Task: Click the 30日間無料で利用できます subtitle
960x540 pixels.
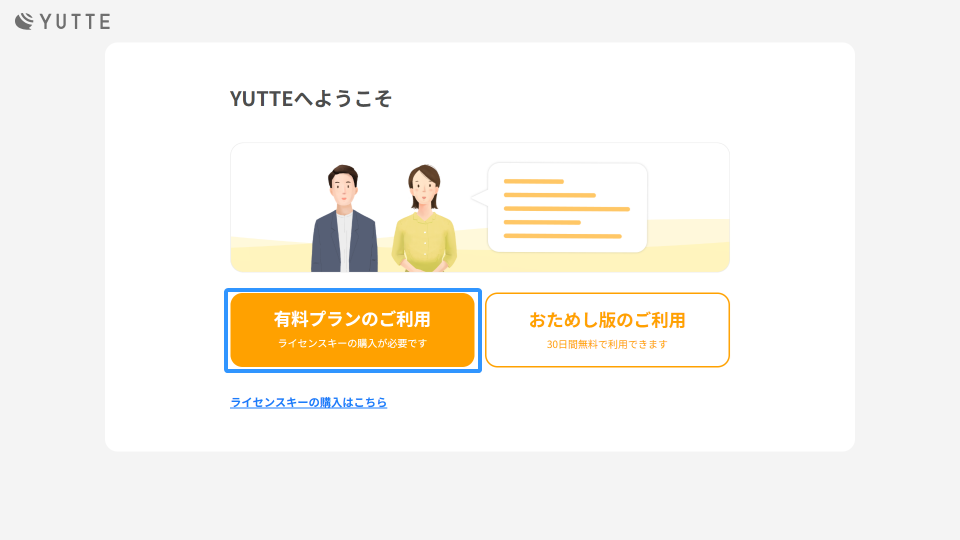Action: tap(607, 345)
